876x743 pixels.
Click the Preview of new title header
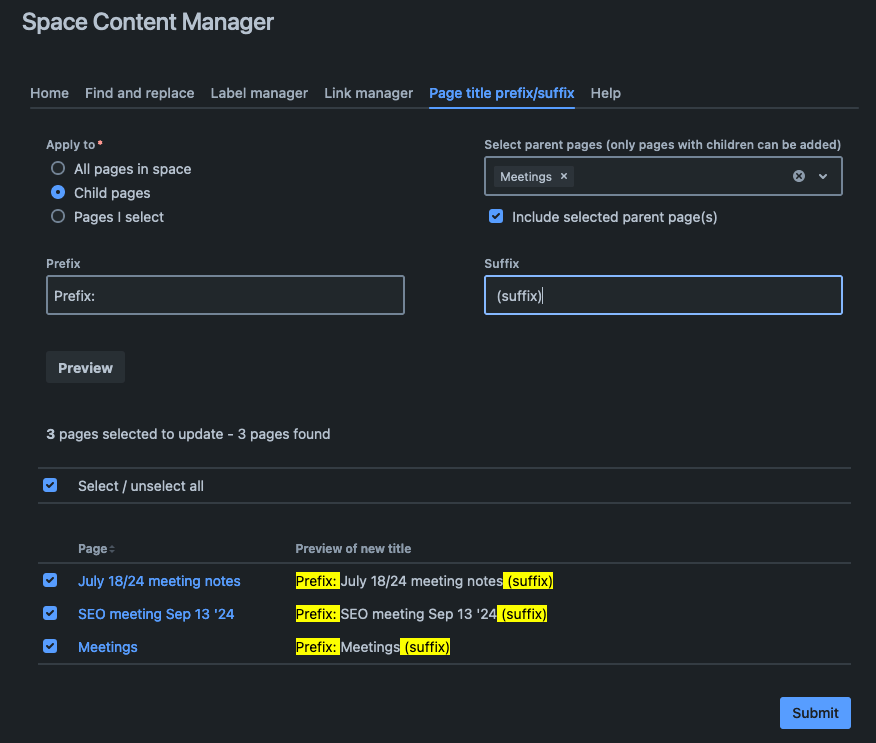click(353, 549)
